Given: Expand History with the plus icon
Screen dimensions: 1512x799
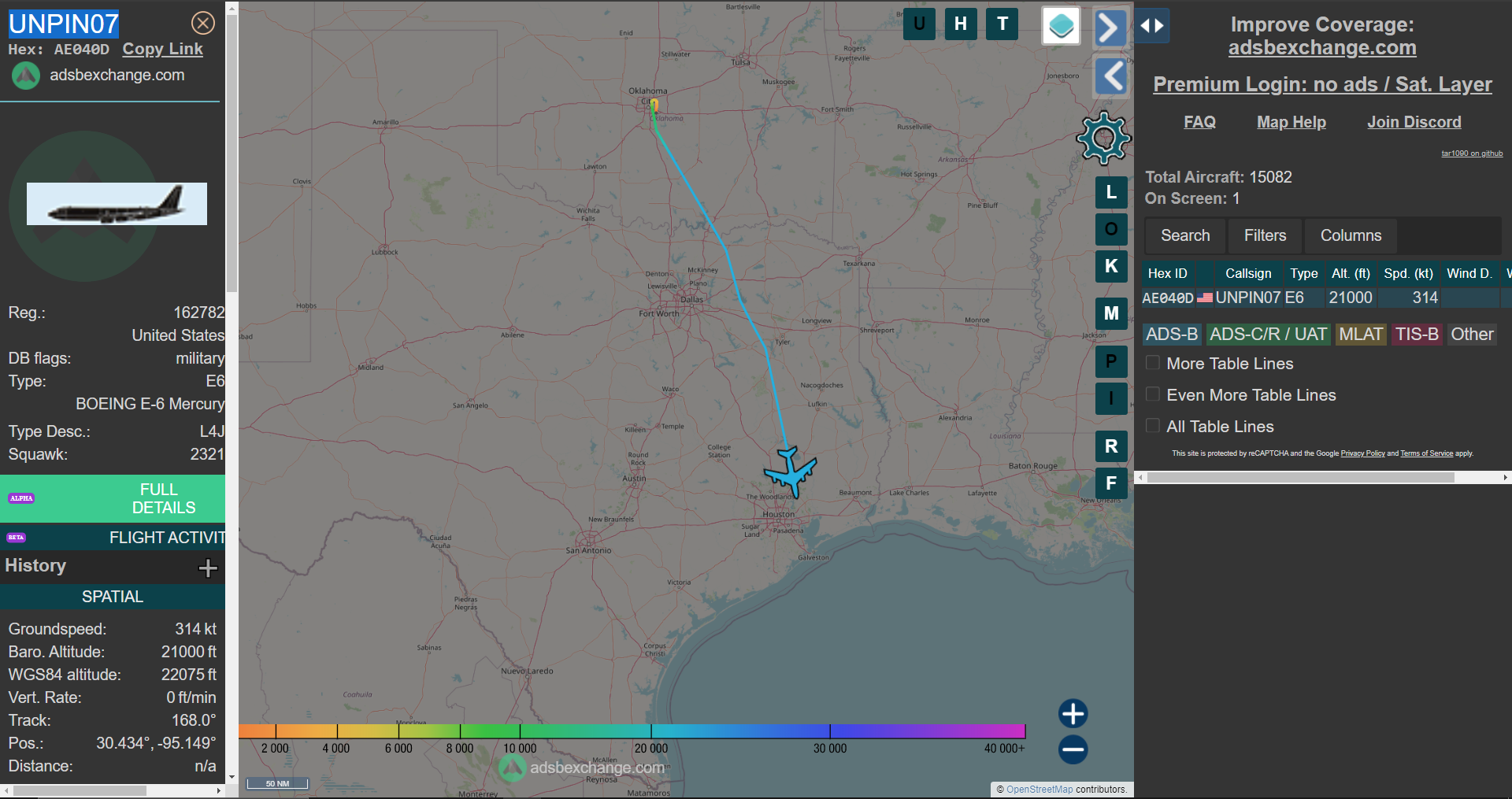Looking at the screenshot, I should (x=208, y=568).
